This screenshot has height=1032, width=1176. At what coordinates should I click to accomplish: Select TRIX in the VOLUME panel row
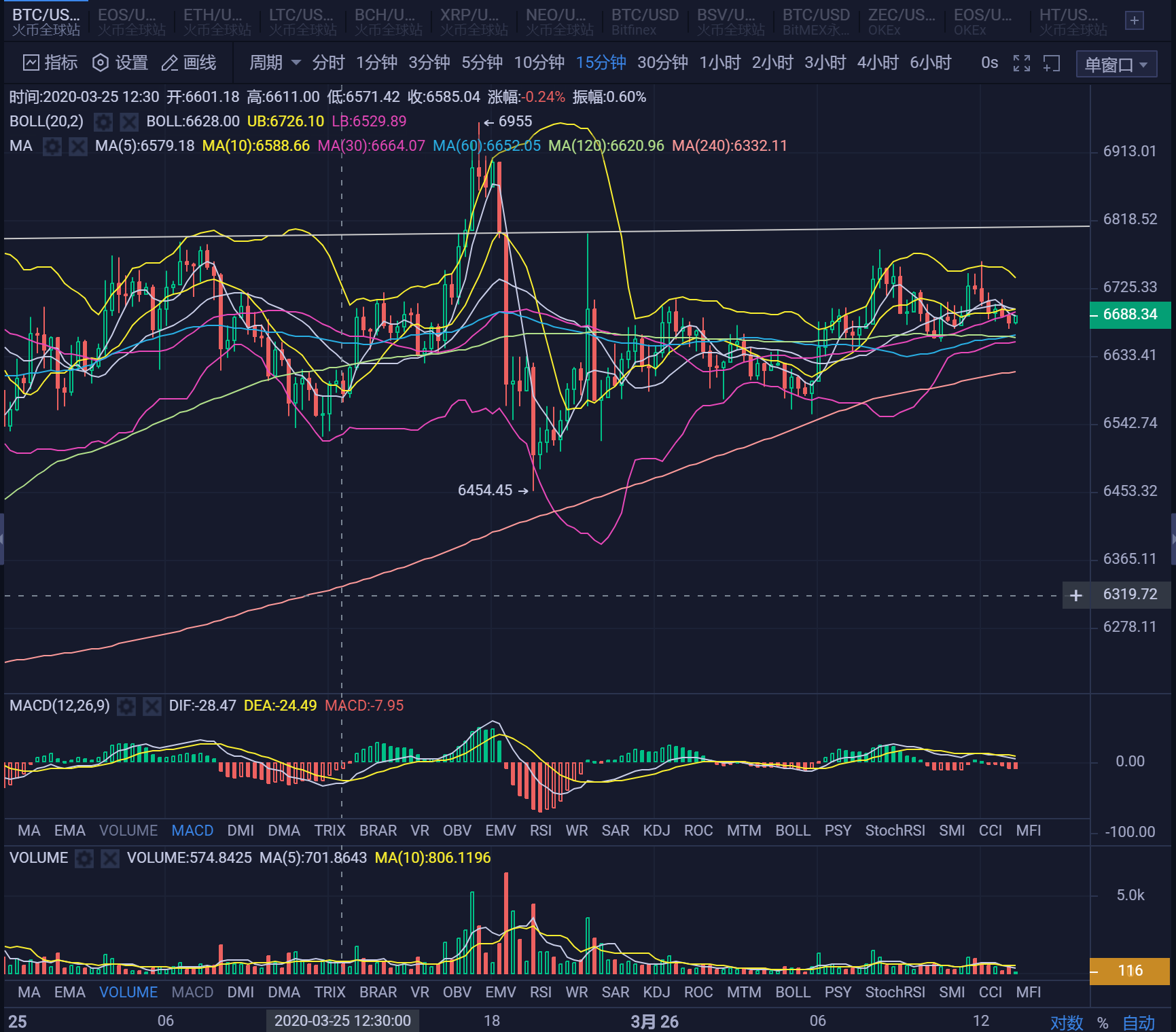click(329, 993)
